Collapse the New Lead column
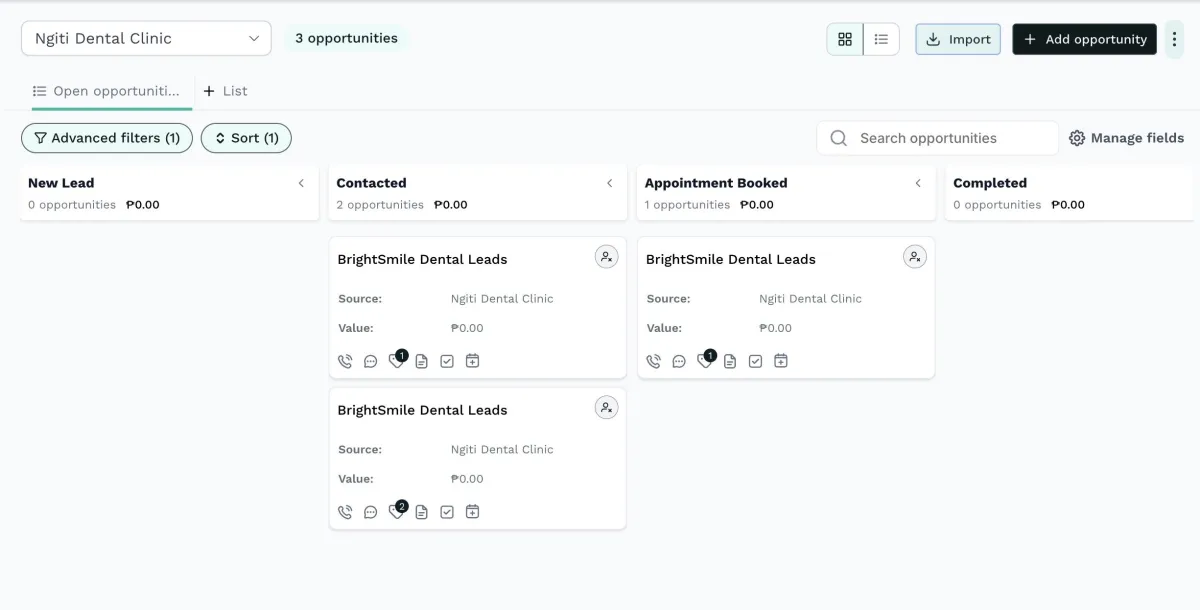 301,183
